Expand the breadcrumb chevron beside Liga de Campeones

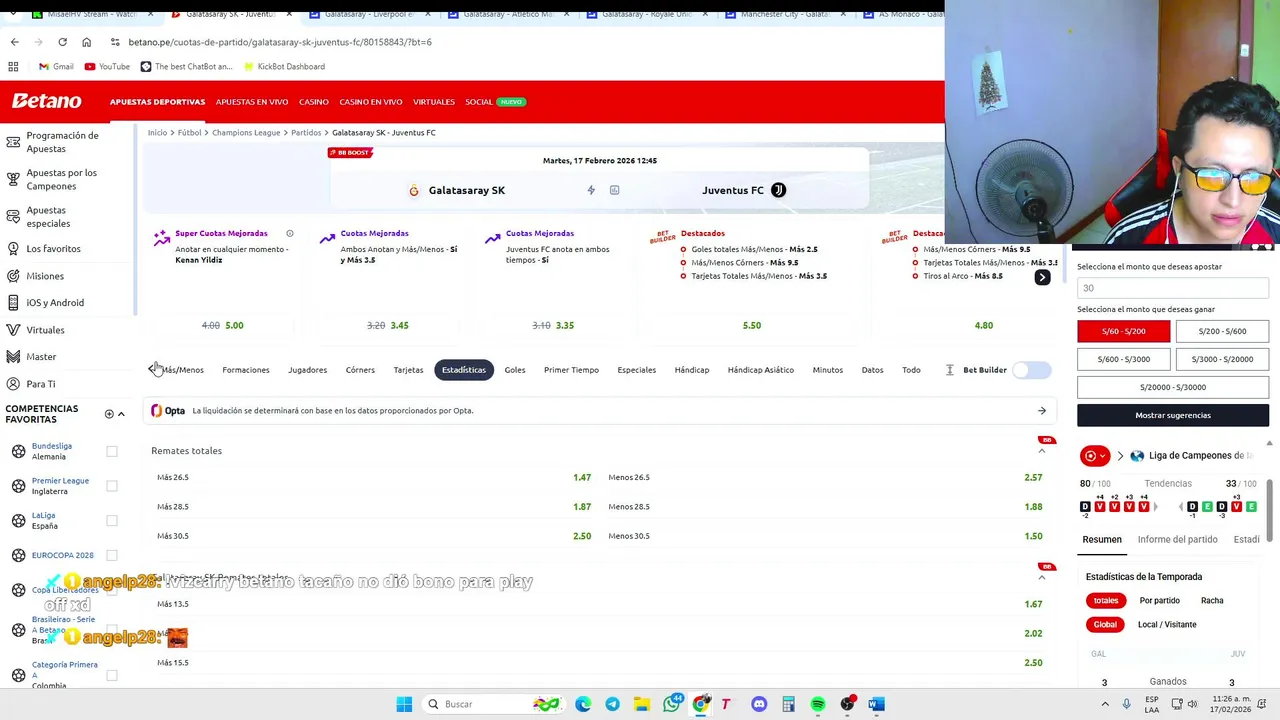coord(1120,456)
